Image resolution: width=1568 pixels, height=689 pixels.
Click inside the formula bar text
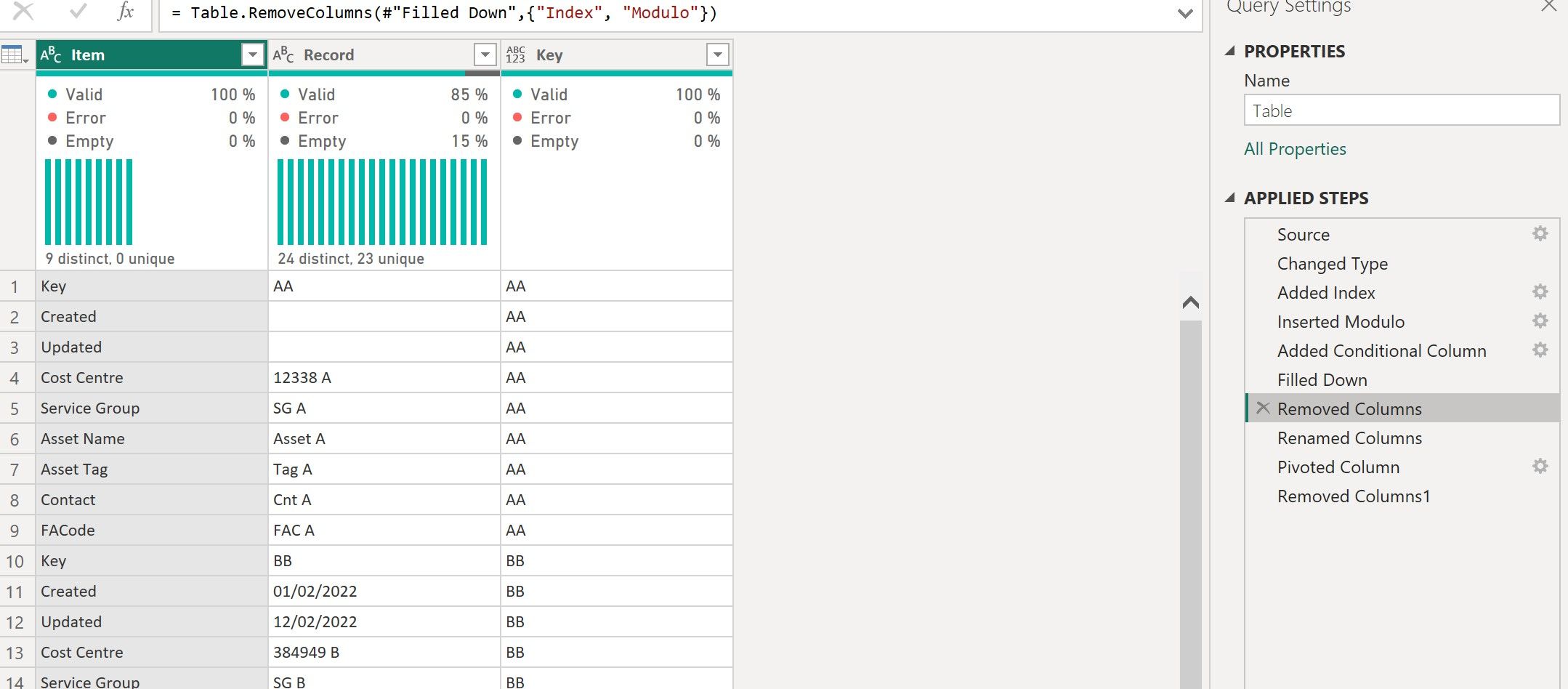445,13
